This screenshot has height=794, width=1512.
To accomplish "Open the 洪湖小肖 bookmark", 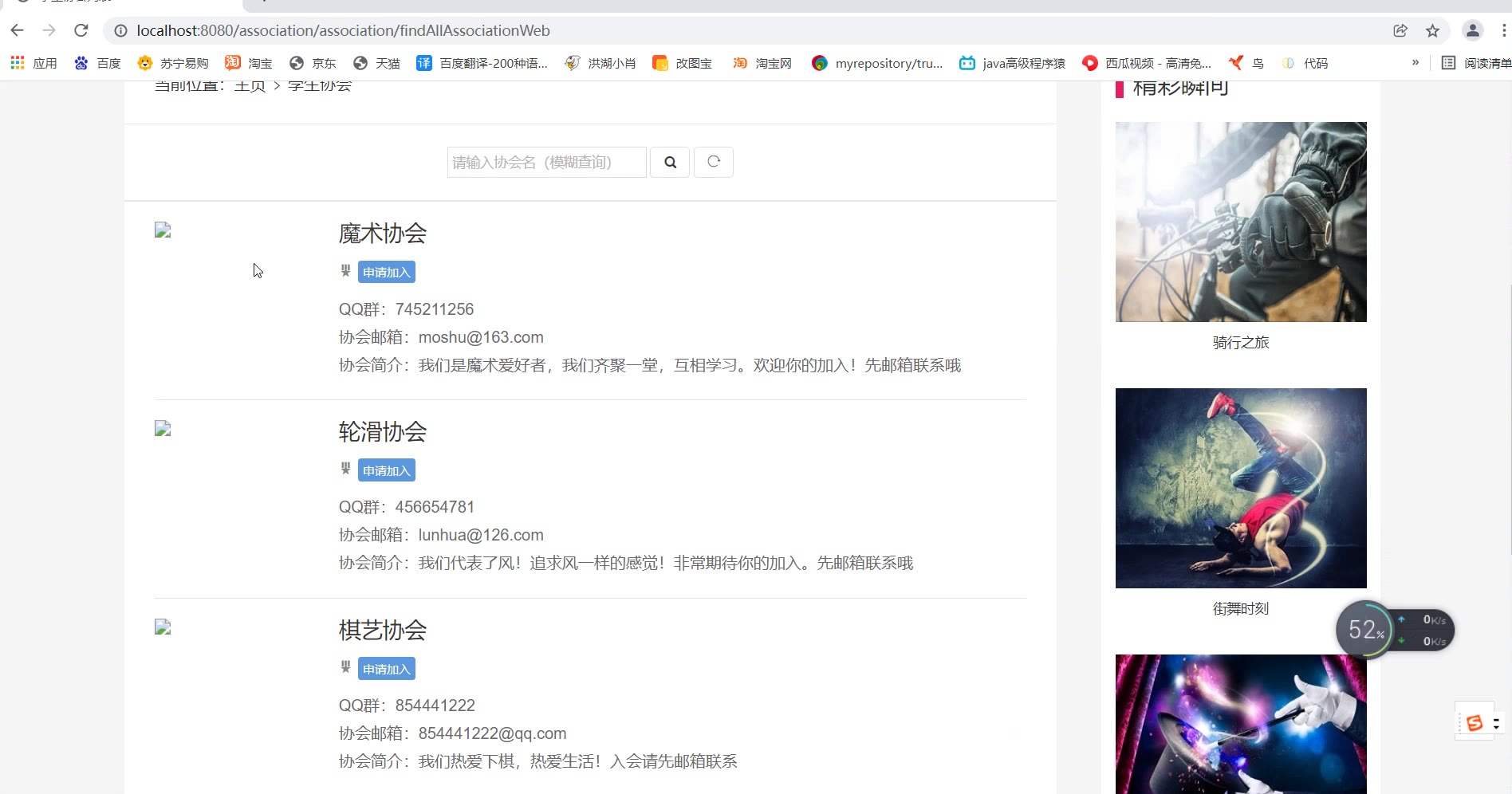I will point(600,63).
